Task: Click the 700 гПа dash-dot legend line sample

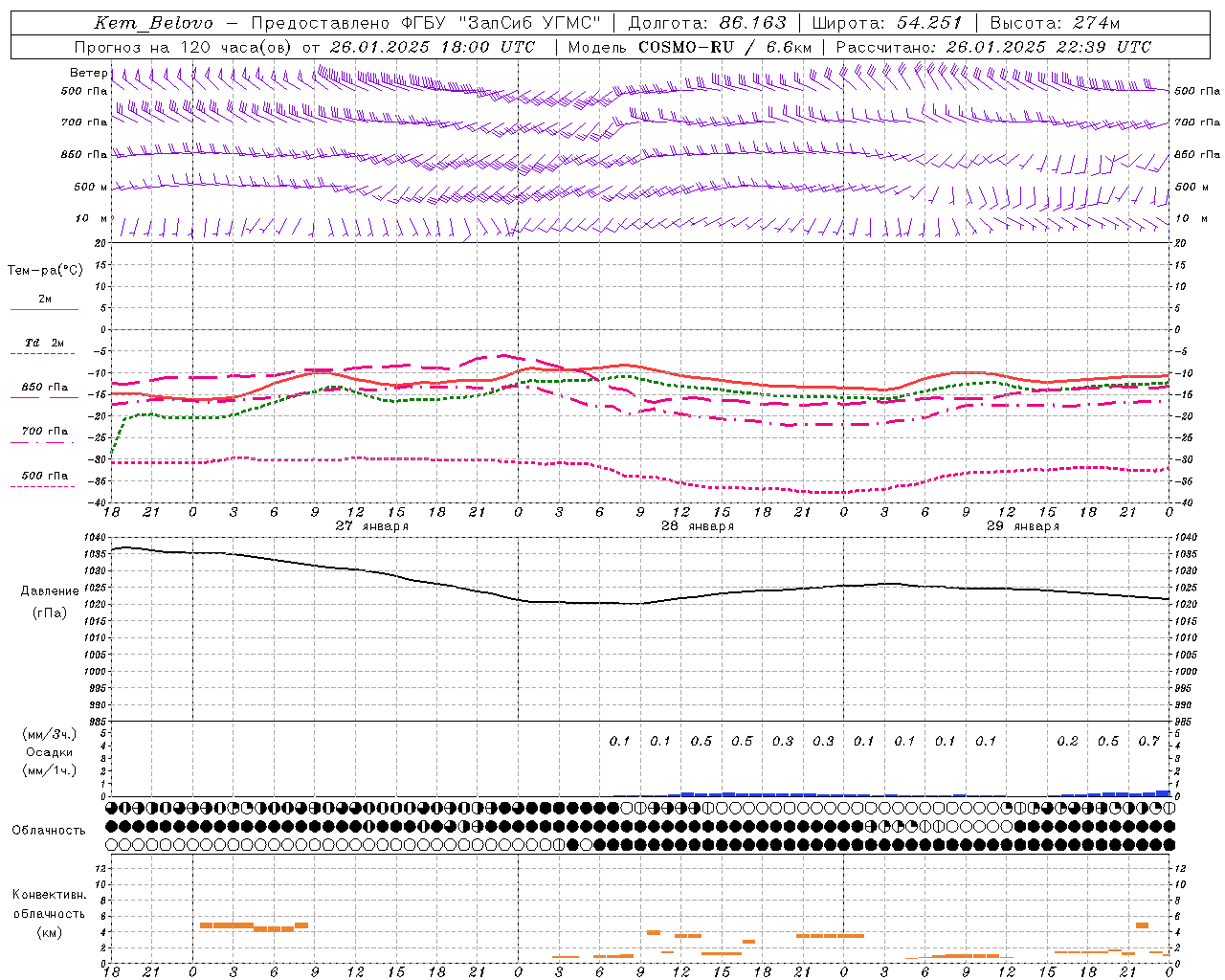Action: click(42, 442)
